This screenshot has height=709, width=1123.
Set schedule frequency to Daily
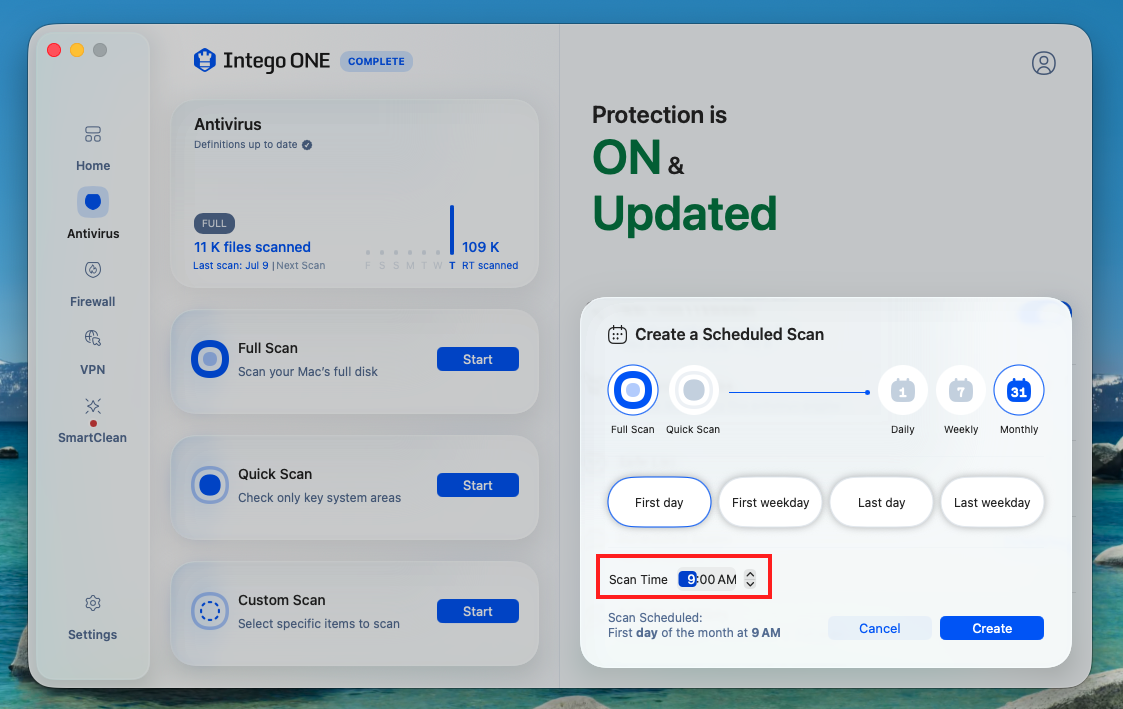[902, 391]
